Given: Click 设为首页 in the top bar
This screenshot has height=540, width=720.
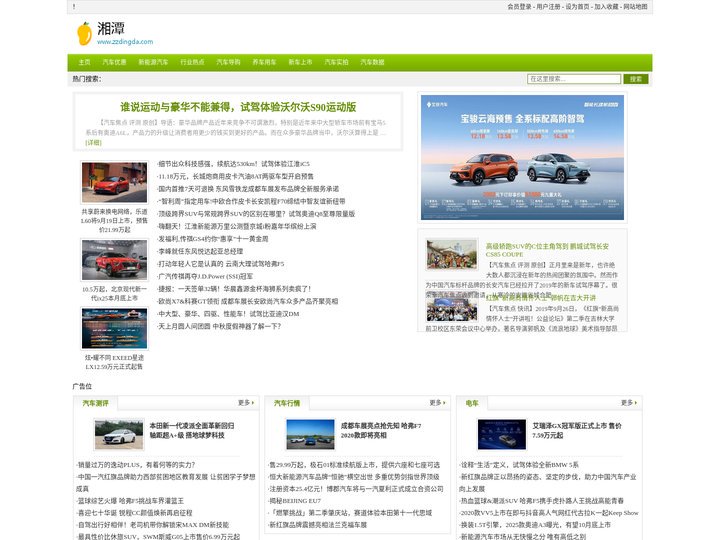Looking at the screenshot, I should click(x=577, y=6).
